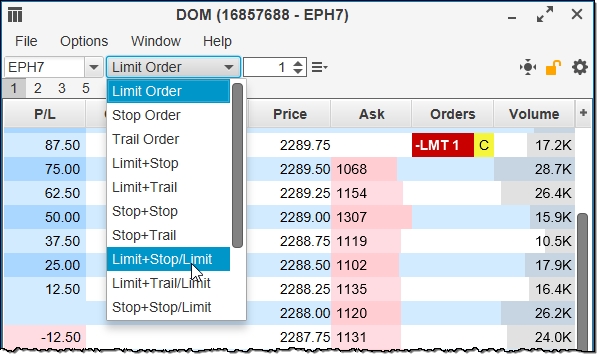This screenshot has width=600, height=360.
Task: Select quantity preset tab 5
Action: point(86,88)
